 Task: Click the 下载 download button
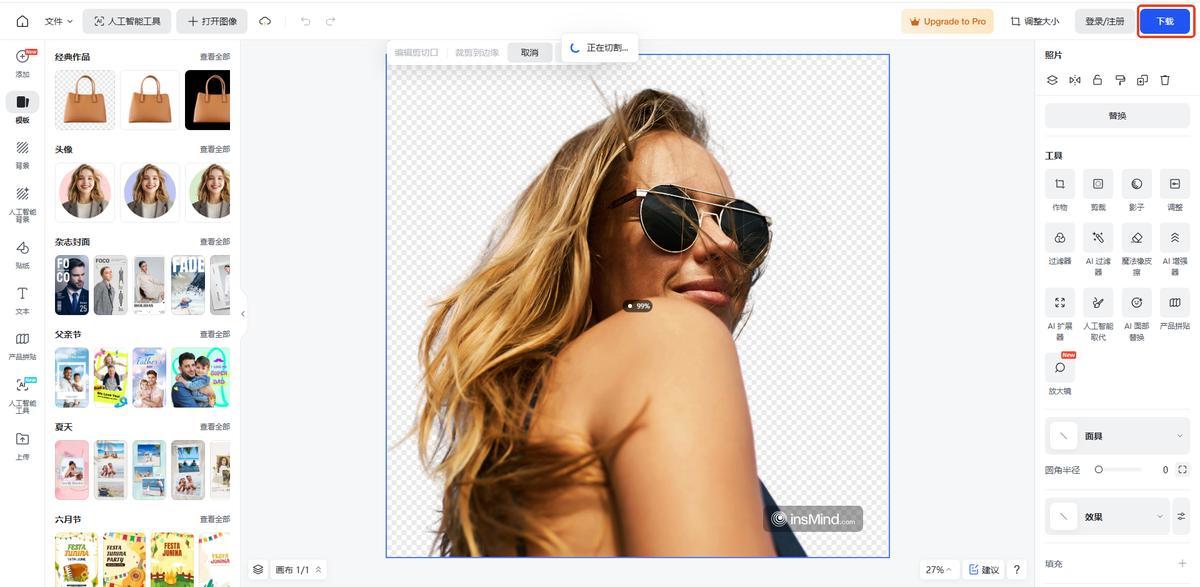click(x=1165, y=21)
